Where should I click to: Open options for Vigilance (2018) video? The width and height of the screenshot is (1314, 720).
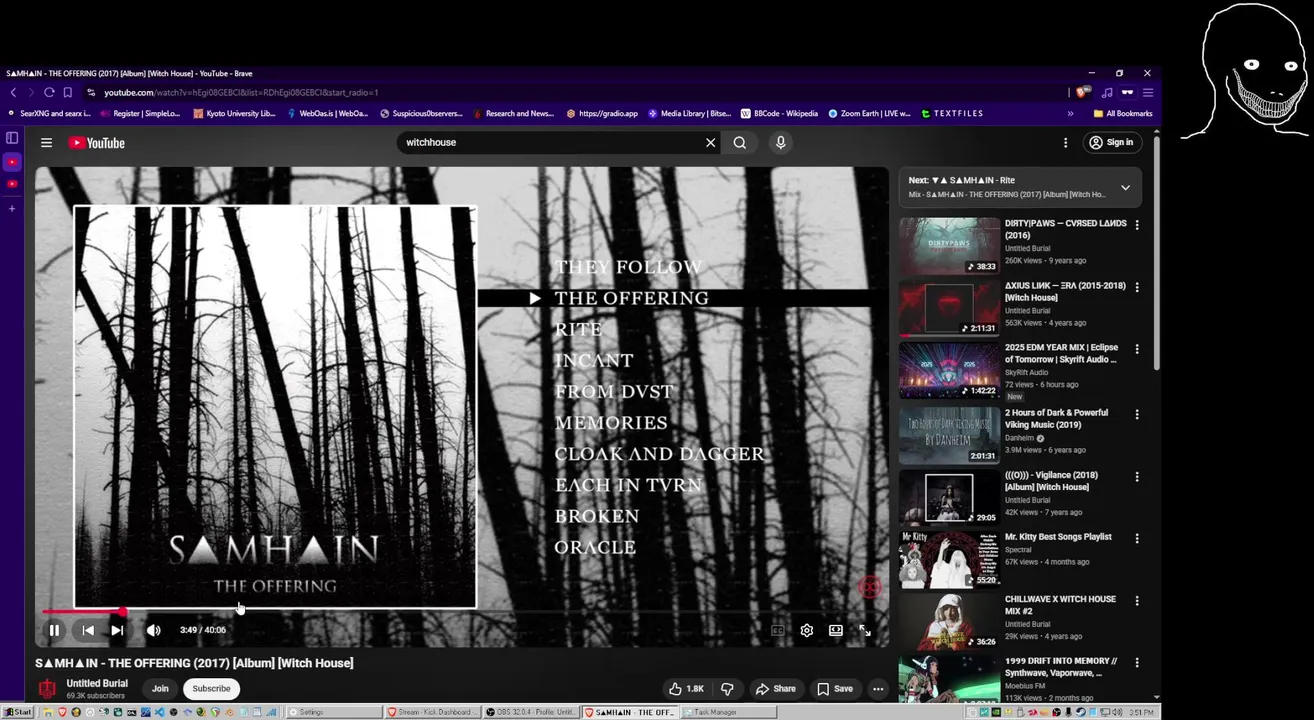click(x=1137, y=477)
